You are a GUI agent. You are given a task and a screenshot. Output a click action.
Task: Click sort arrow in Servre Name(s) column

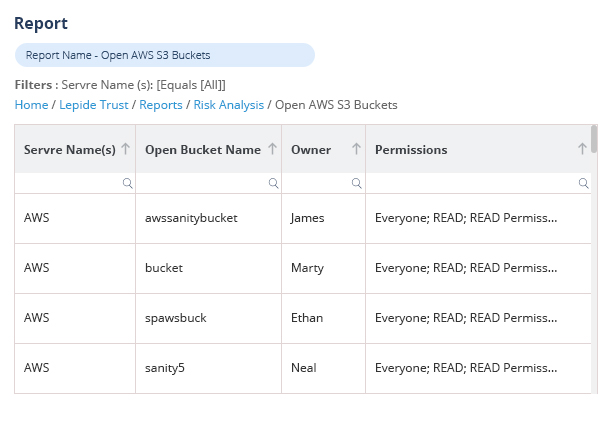(125, 149)
